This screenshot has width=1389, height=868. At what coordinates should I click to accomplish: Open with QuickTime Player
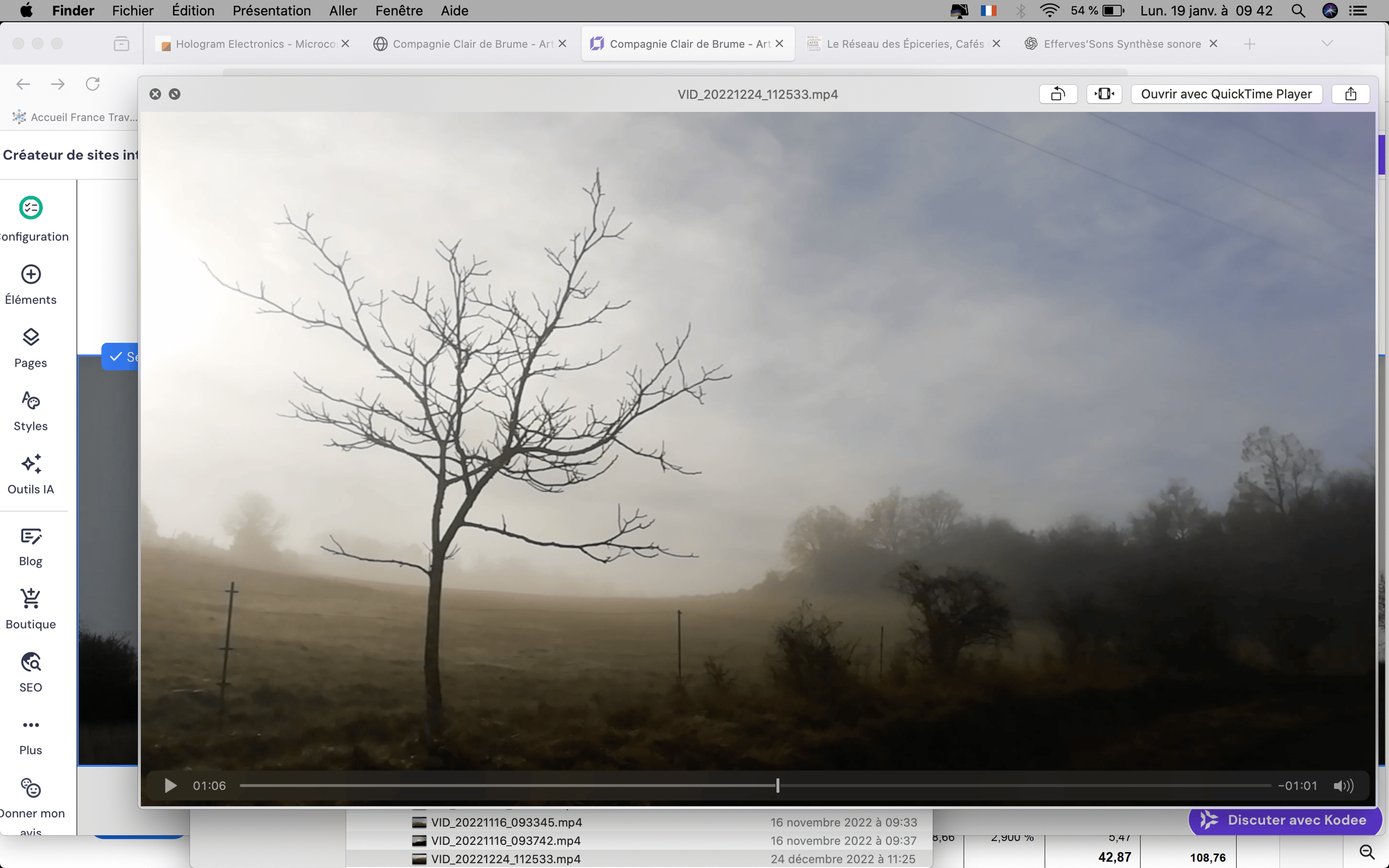coord(1226,94)
